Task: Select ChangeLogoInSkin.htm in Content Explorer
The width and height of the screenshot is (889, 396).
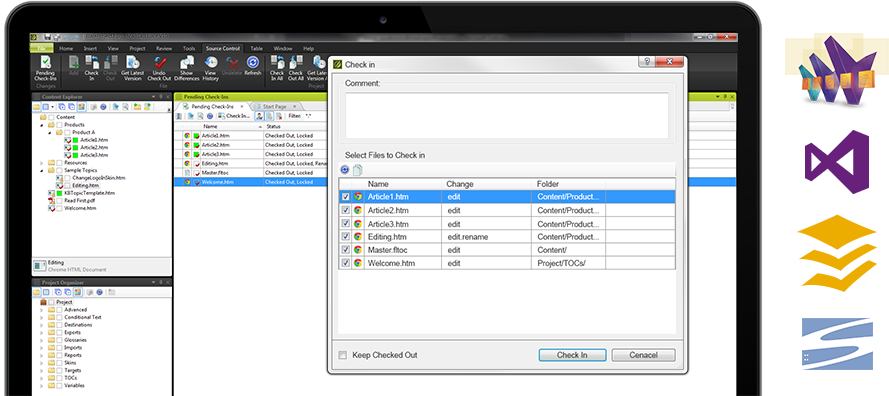Action: coord(99,178)
